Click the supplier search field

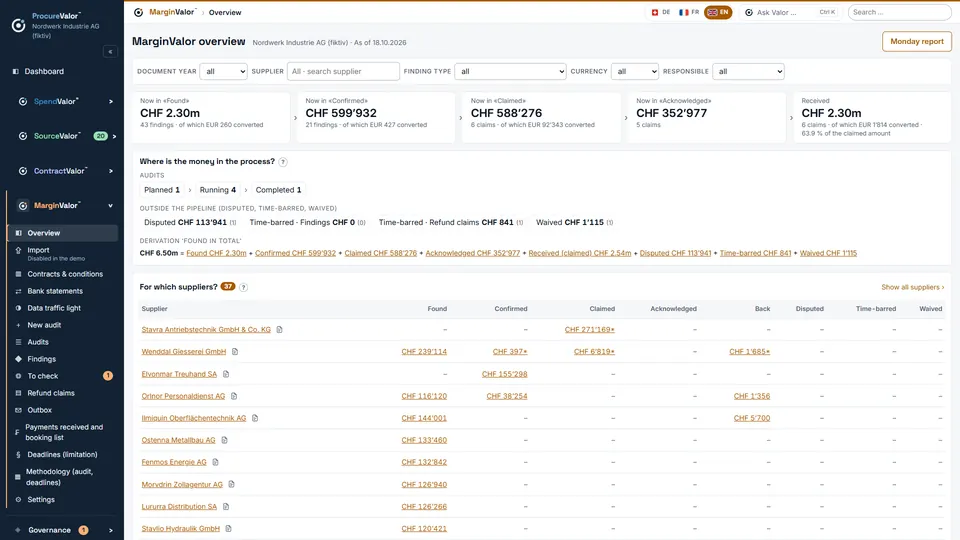tap(343, 72)
